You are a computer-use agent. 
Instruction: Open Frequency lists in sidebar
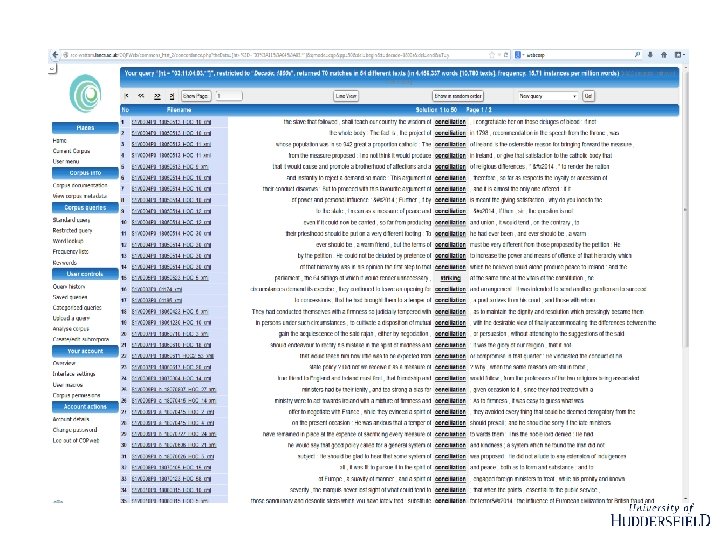tap(70, 252)
